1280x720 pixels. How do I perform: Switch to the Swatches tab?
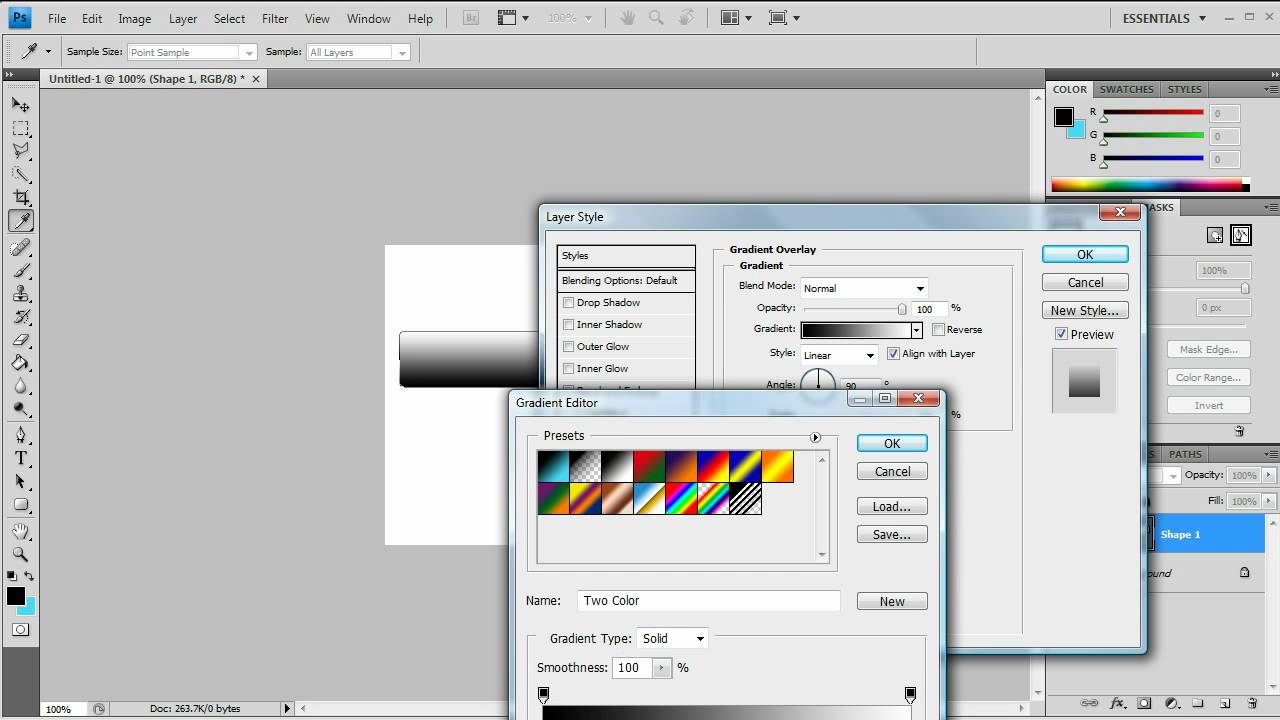pyautogui.click(x=1126, y=89)
